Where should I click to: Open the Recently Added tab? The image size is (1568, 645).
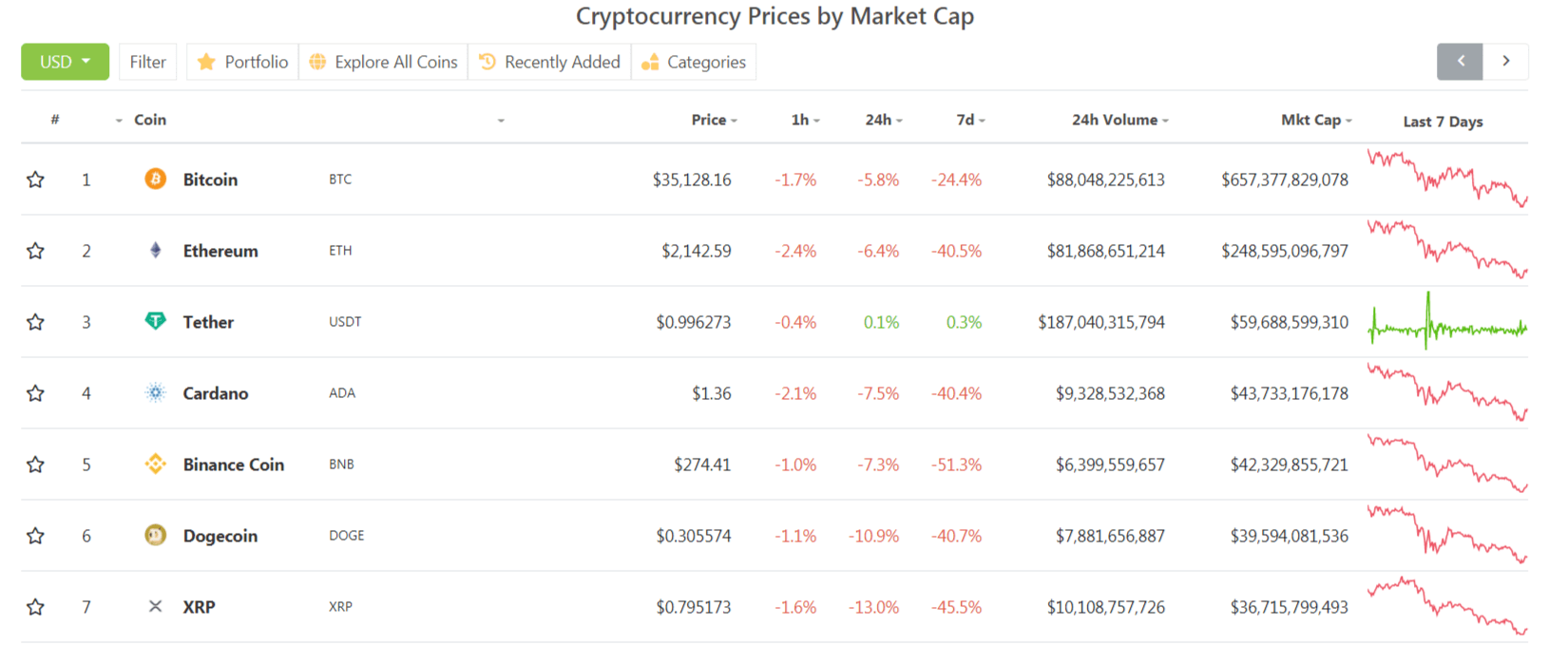(549, 62)
